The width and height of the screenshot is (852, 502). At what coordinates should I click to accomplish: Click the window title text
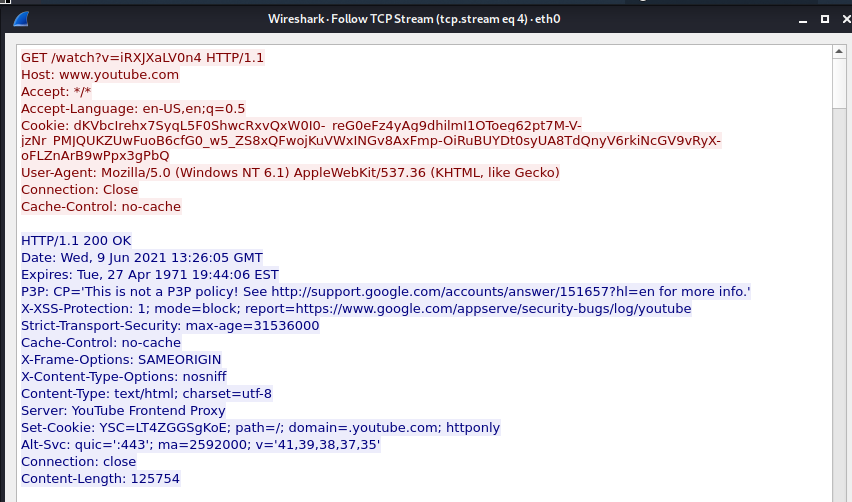(412, 19)
